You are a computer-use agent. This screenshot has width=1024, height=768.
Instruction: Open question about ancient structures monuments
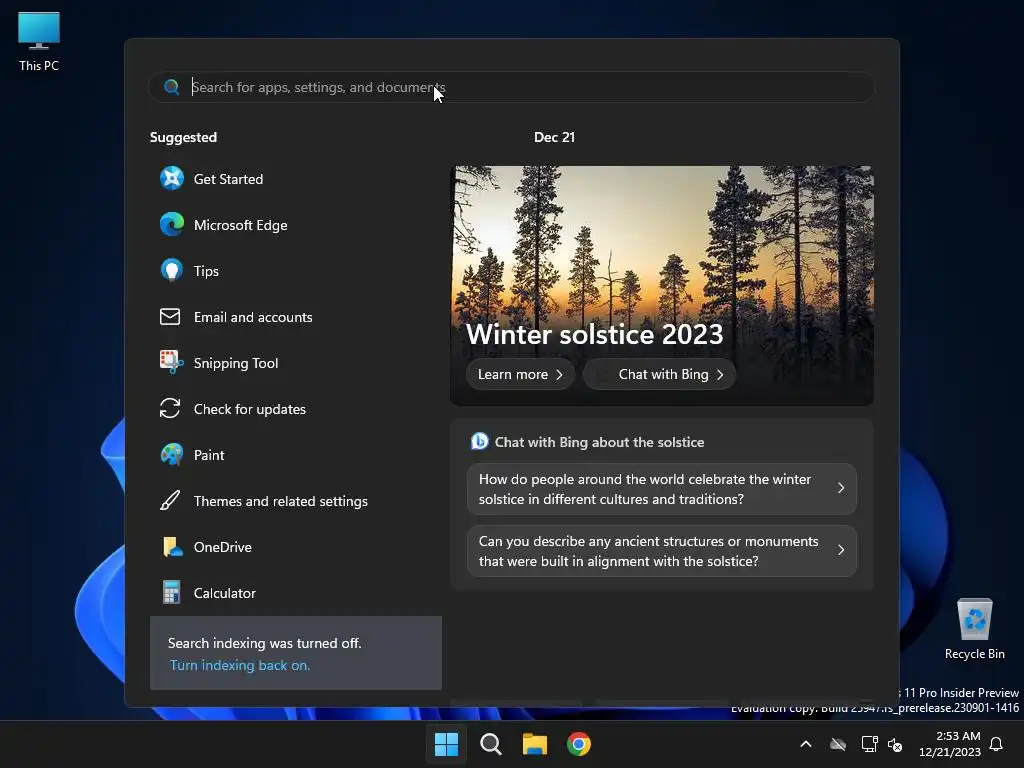click(x=662, y=551)
